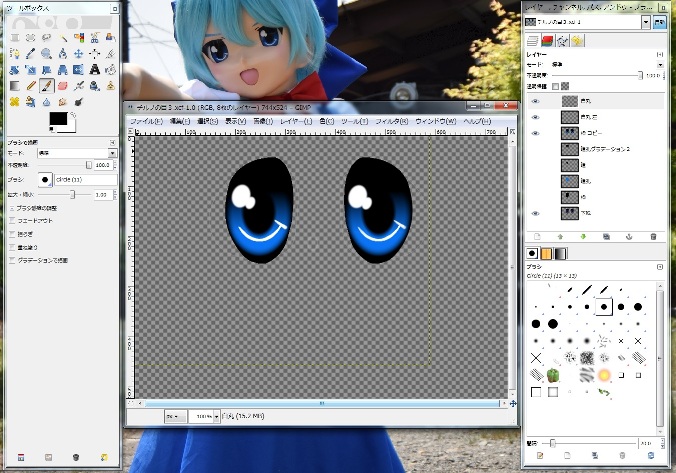This screenshot has width=676, height=473.
Task: Pick the Eraser tool
Action: coord(63,86)
